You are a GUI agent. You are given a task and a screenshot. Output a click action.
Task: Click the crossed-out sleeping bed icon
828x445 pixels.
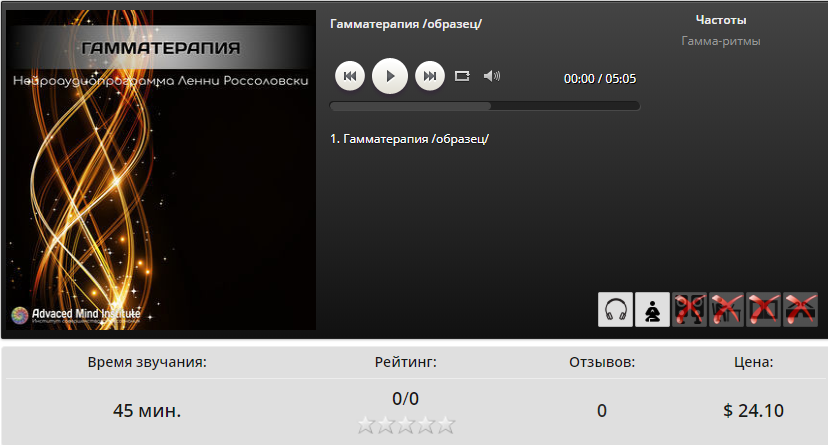point(800,309)
